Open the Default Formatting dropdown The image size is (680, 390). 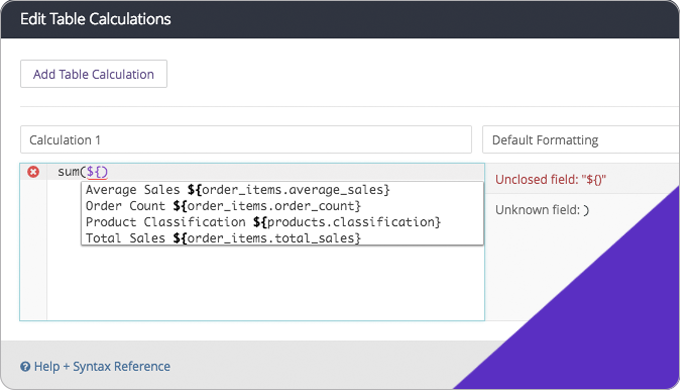click(x=581, y=140)
